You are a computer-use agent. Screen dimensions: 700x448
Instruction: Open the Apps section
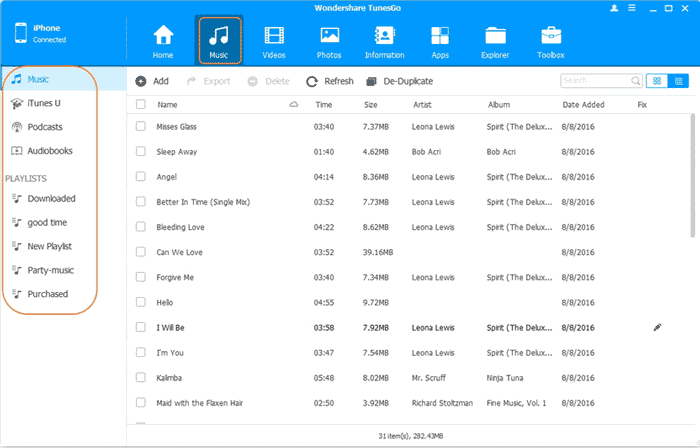coord(440,41)
